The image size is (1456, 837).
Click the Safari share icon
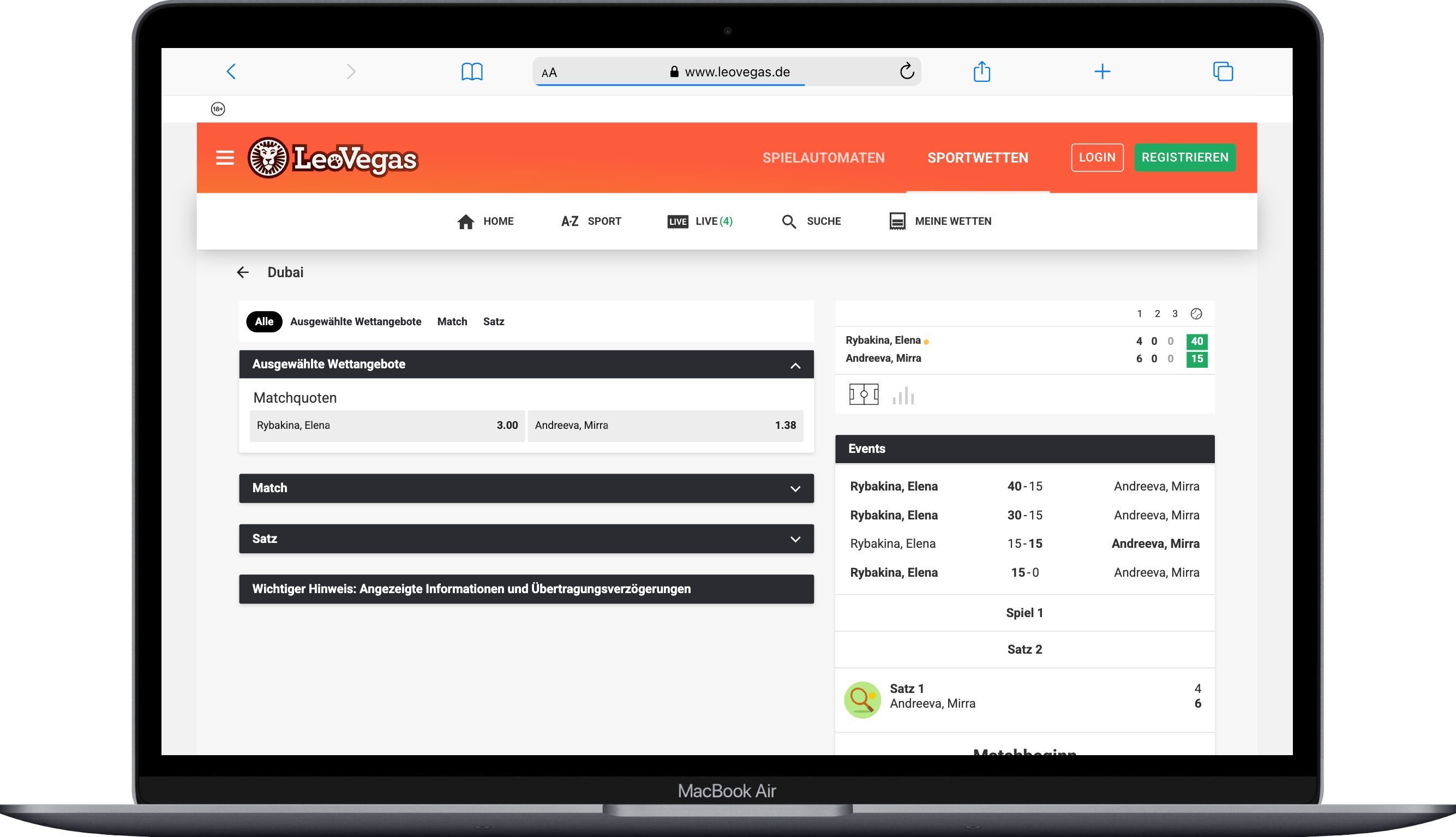point(981,72)
